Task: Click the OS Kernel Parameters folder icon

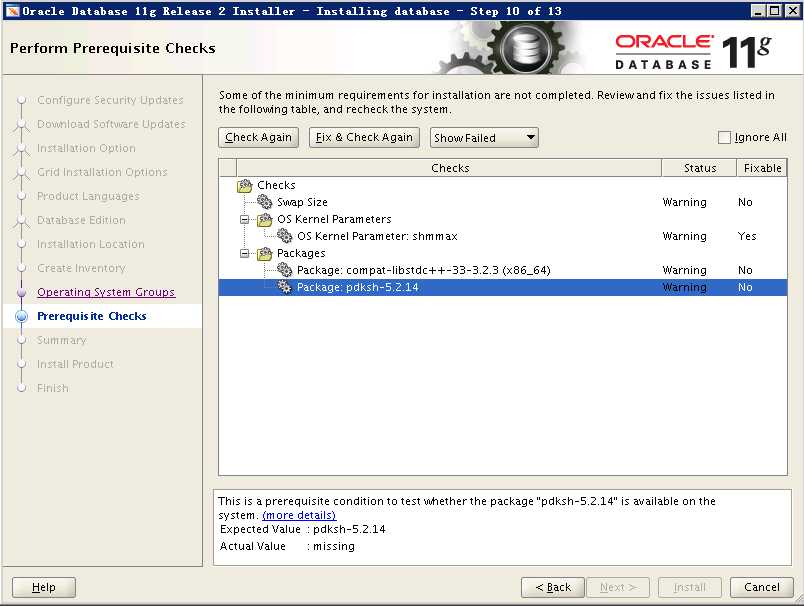Action: [265, 219]
